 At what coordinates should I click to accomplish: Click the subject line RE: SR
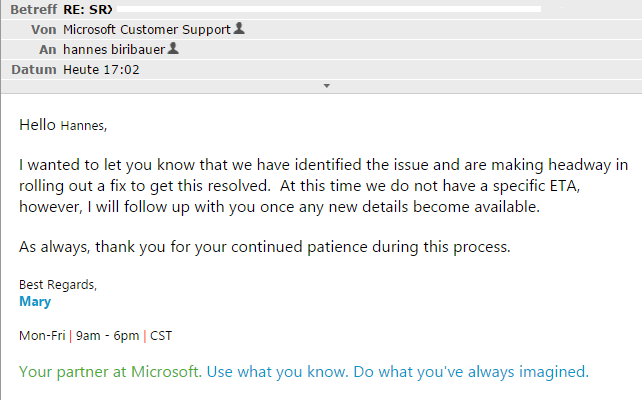click(88, 9)
